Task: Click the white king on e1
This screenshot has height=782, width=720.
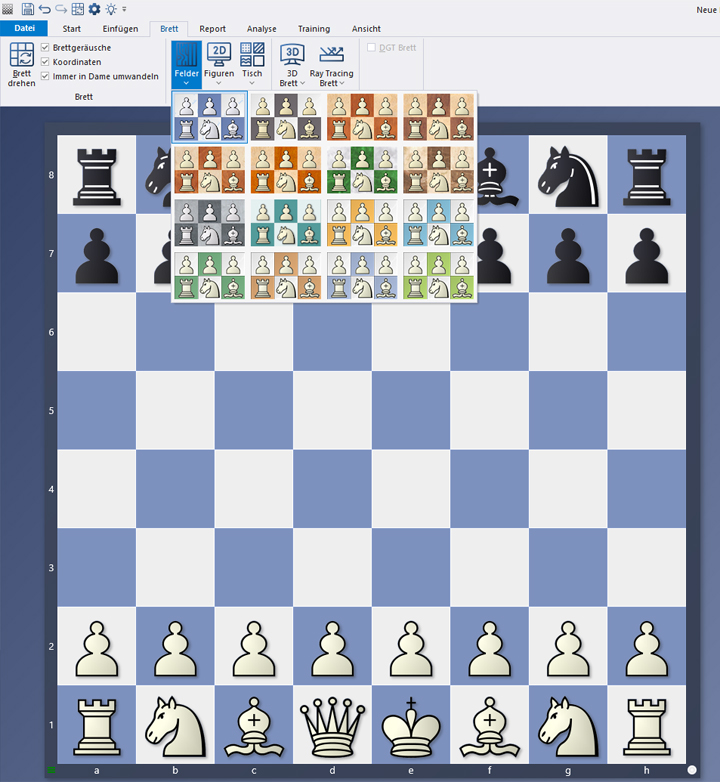Action: pos(410,723)
